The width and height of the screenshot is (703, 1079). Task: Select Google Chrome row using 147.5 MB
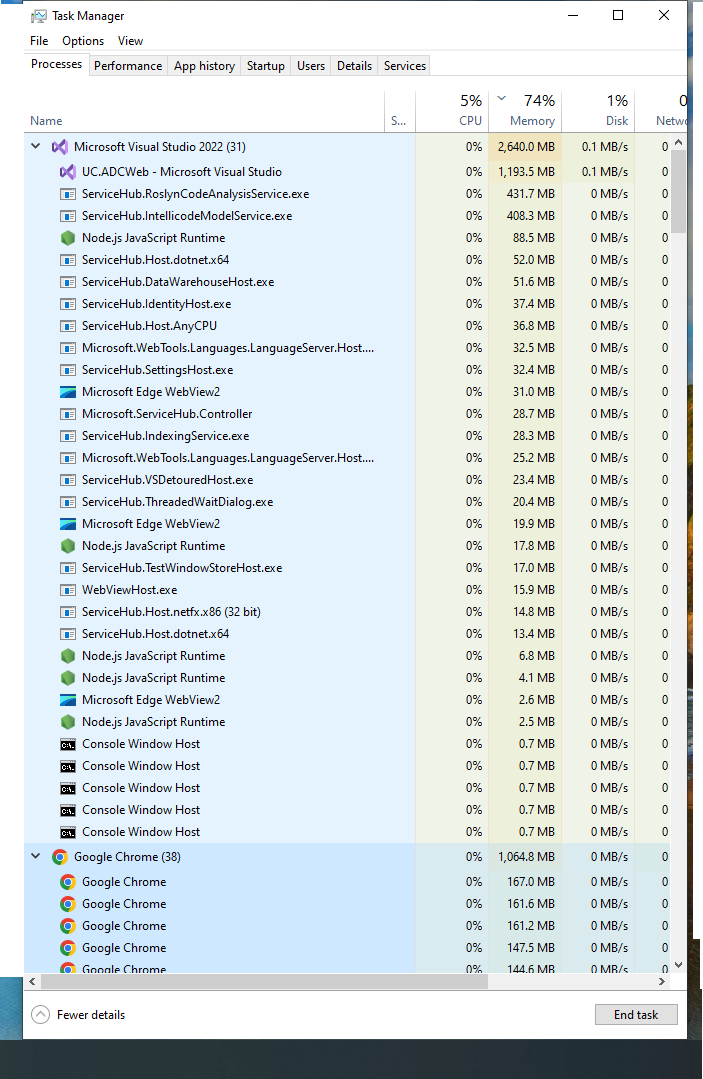click(x=347, y=948)
